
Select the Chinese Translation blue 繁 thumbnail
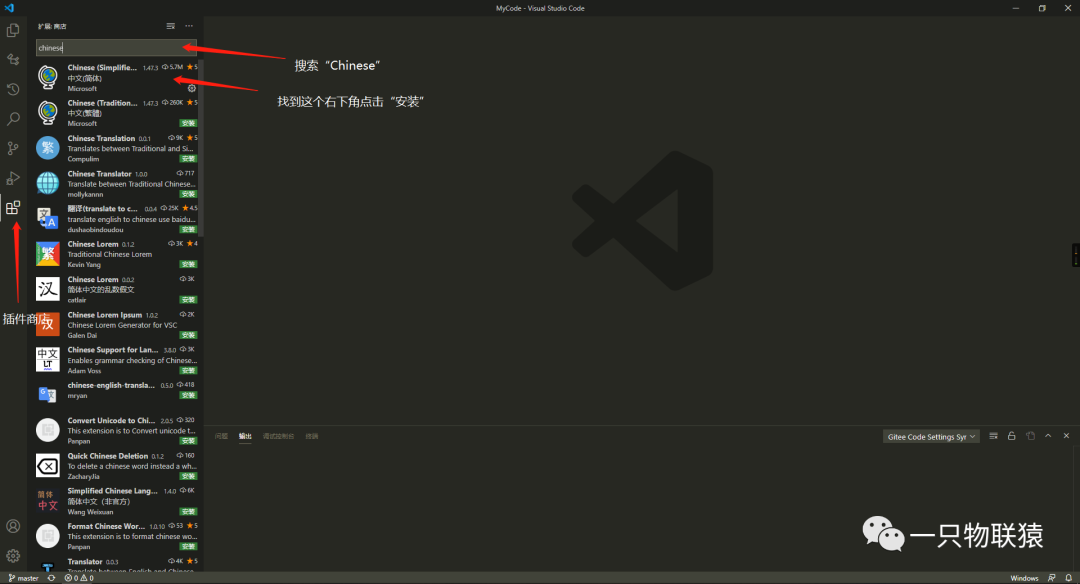click(x=48, y=147)
